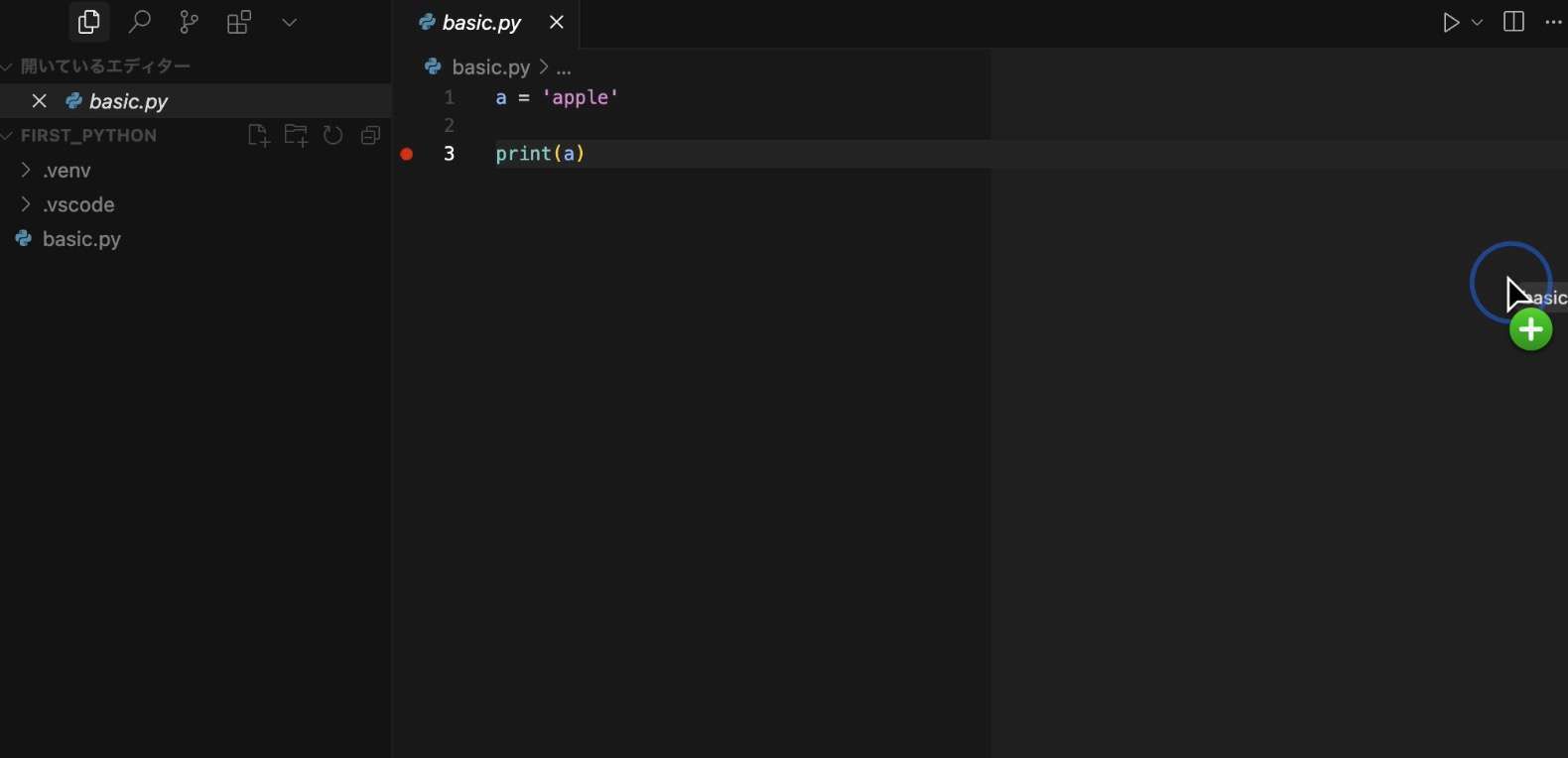
Task: Toggle the breakpoint on line 3
Action: [407, 154]
